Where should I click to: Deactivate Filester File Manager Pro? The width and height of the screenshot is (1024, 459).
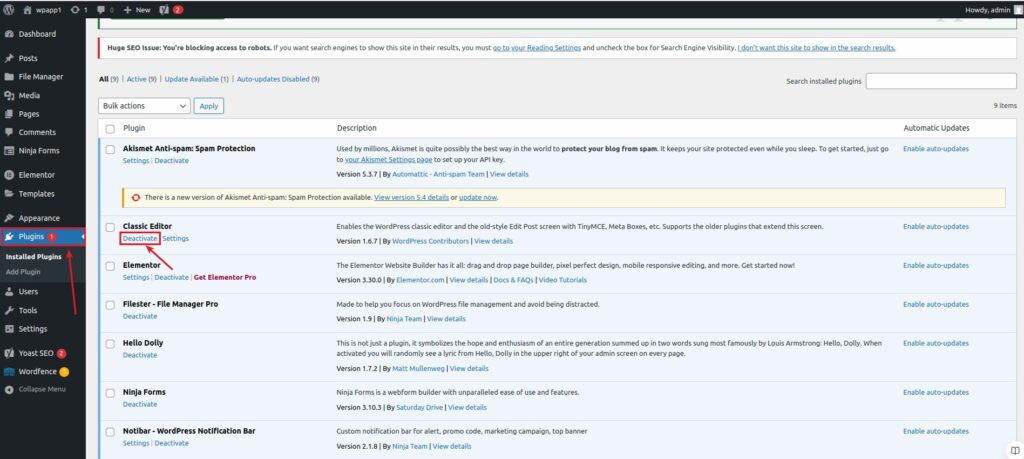click(x=140, y=316)
